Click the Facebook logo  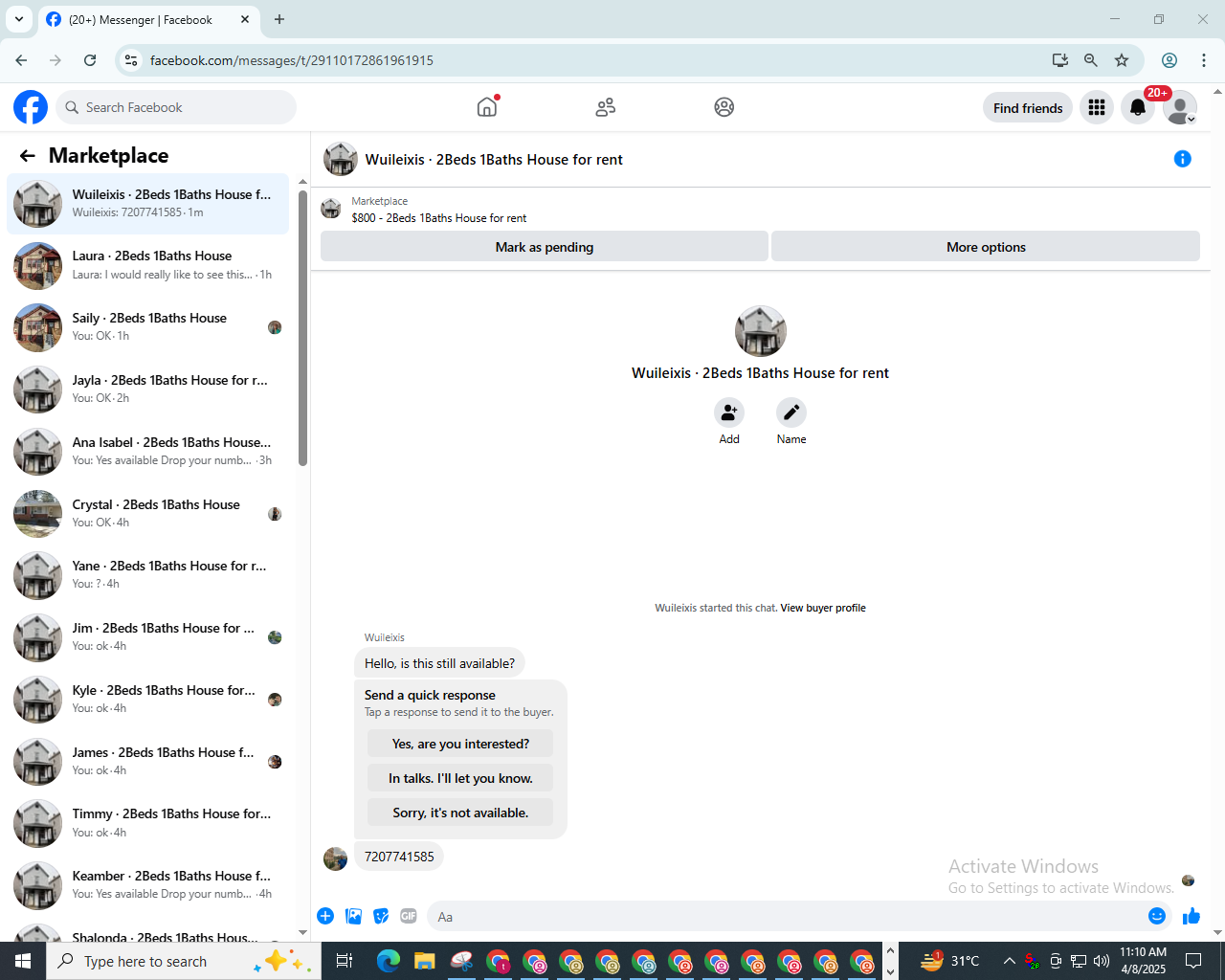[31, 107]
